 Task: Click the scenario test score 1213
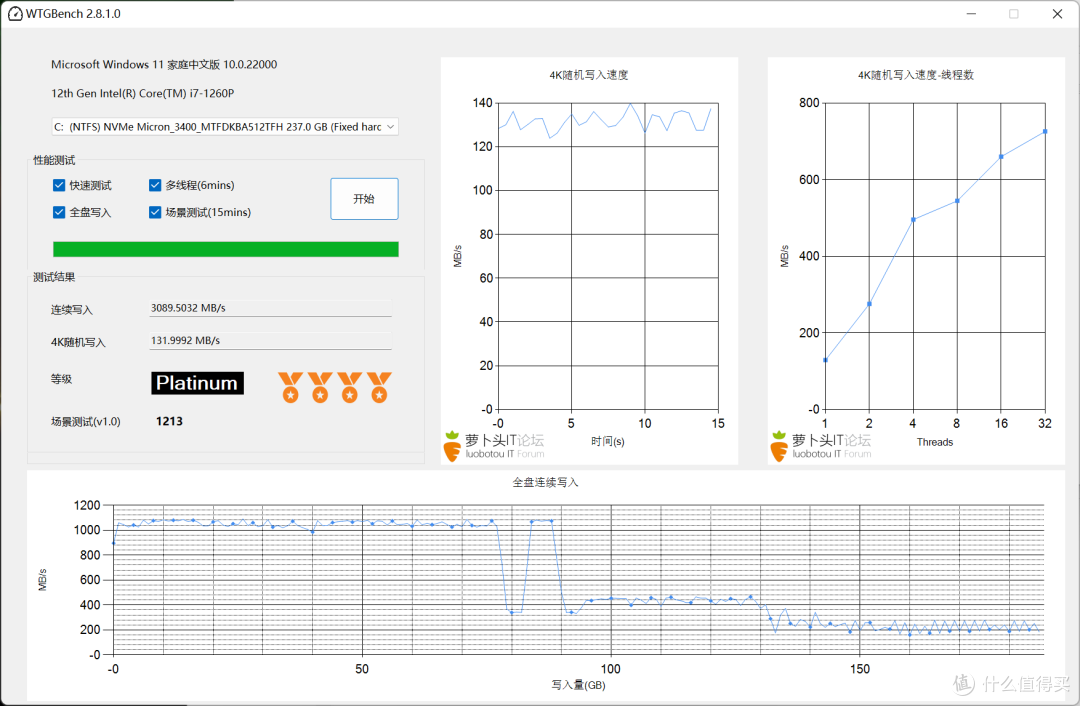pos(169,422)
